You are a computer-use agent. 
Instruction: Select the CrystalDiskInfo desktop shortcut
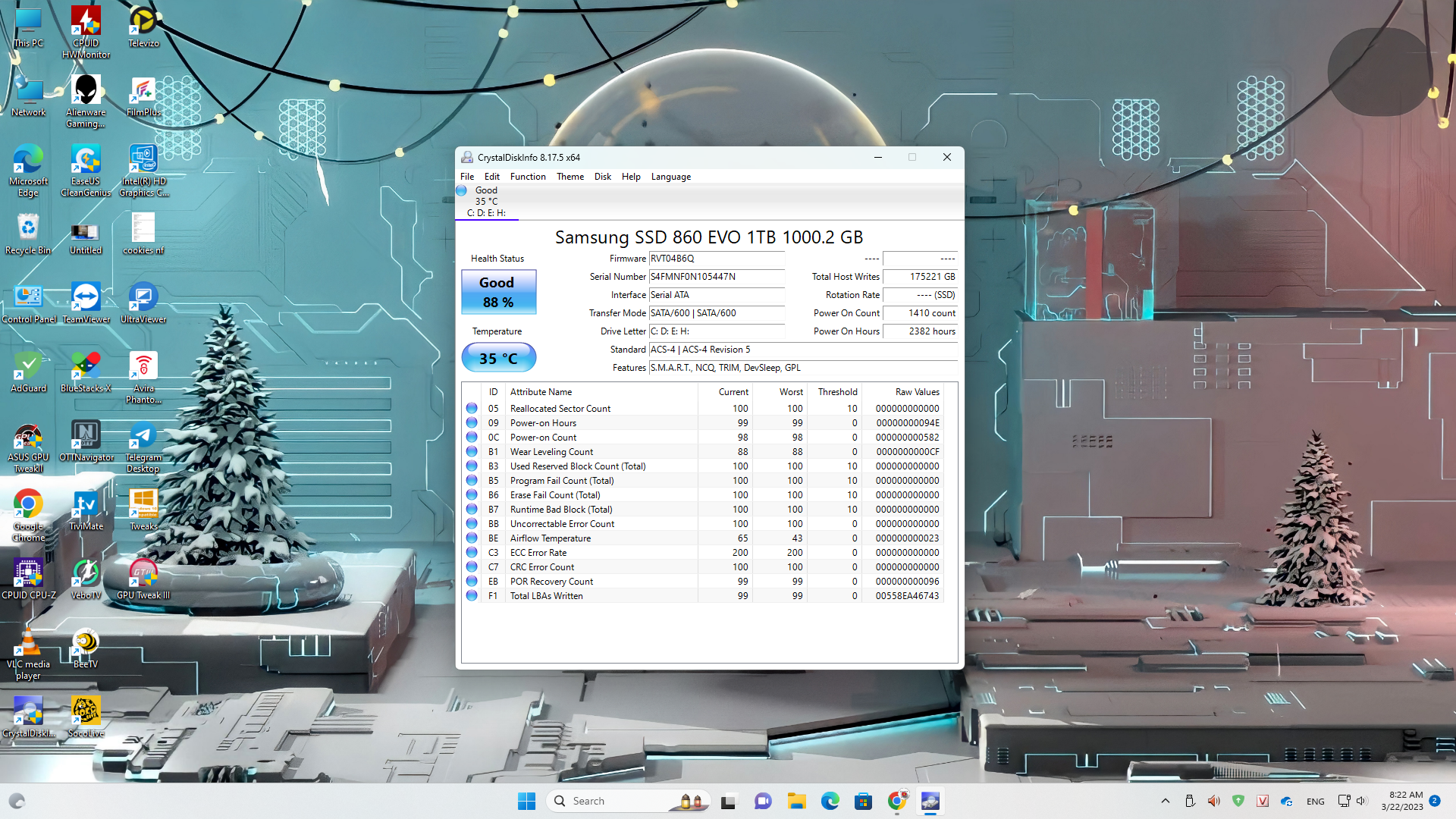28,717
